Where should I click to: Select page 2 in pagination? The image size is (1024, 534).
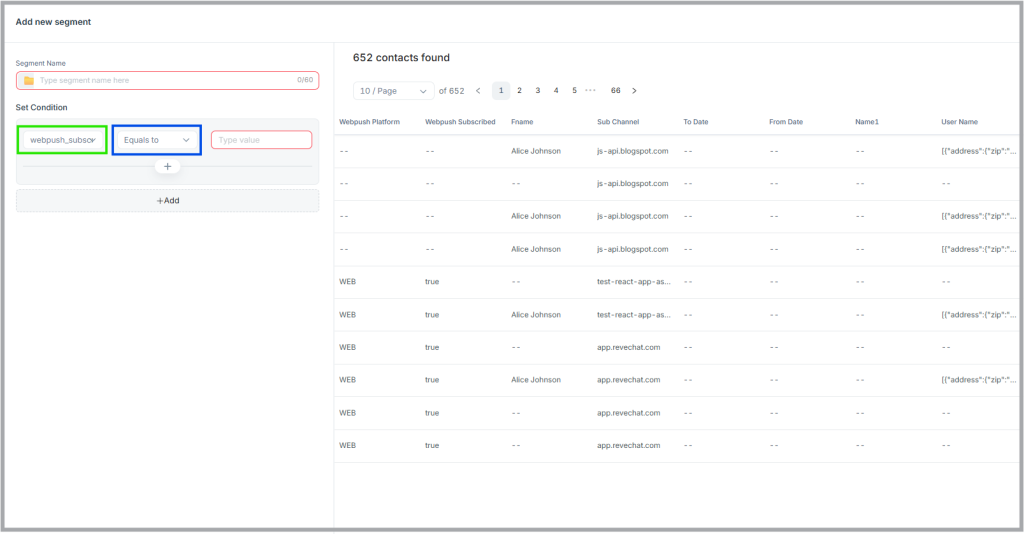(x=519, y=91)
